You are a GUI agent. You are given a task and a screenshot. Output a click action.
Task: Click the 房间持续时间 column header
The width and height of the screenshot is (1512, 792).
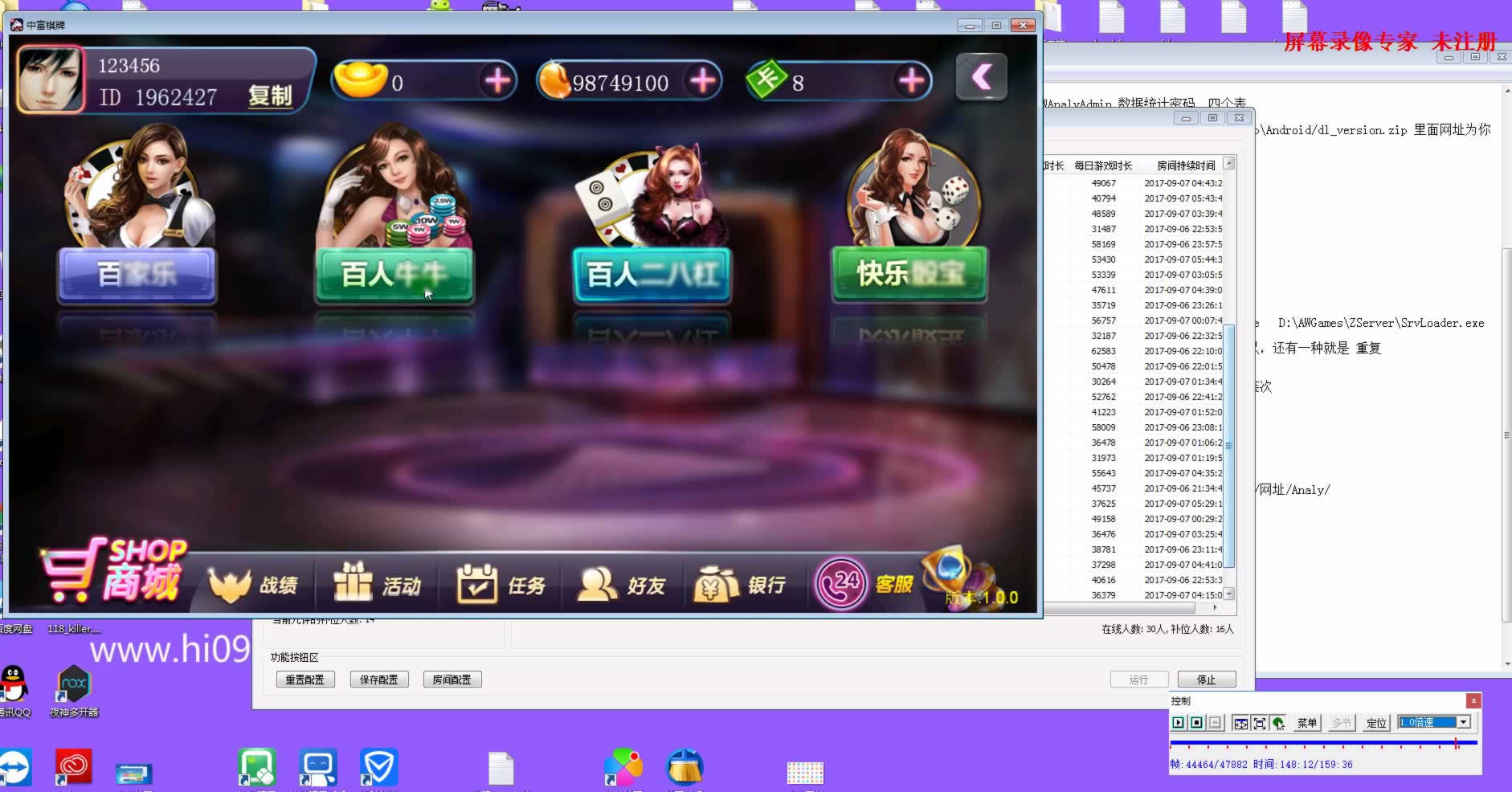coord(1185,165)
